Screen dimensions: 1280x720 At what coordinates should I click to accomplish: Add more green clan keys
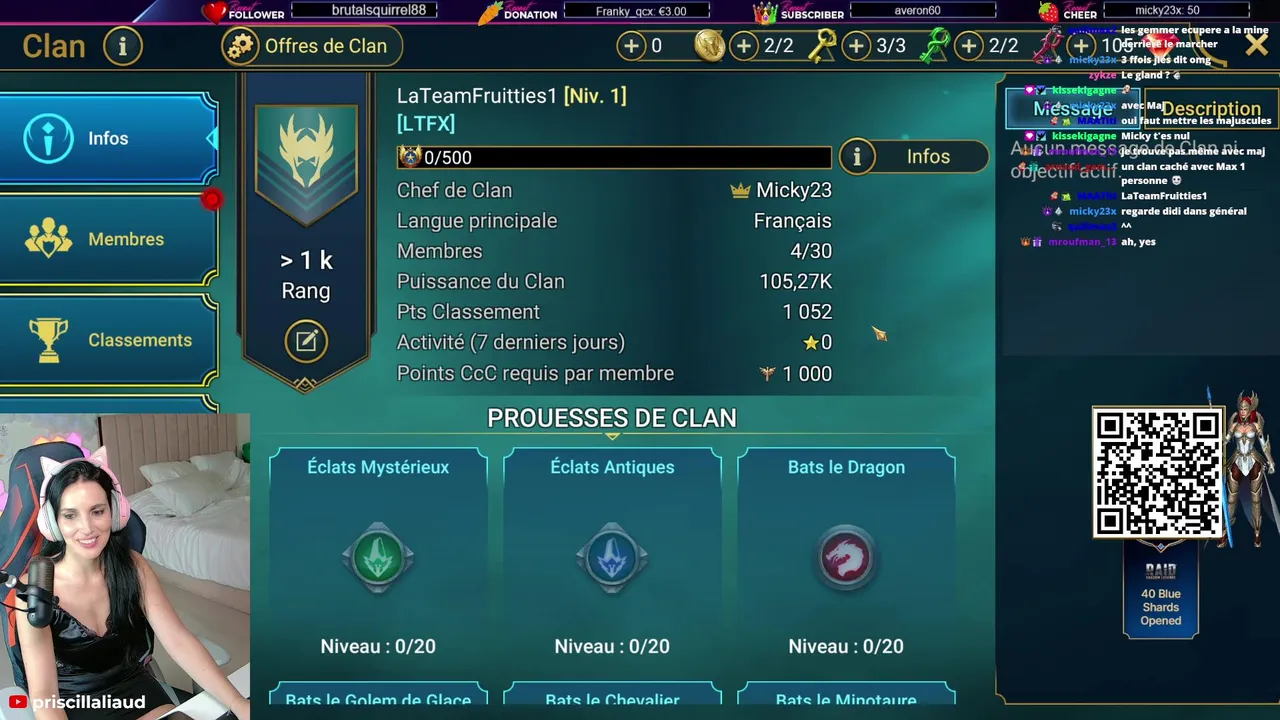click(x=856, y=46)
